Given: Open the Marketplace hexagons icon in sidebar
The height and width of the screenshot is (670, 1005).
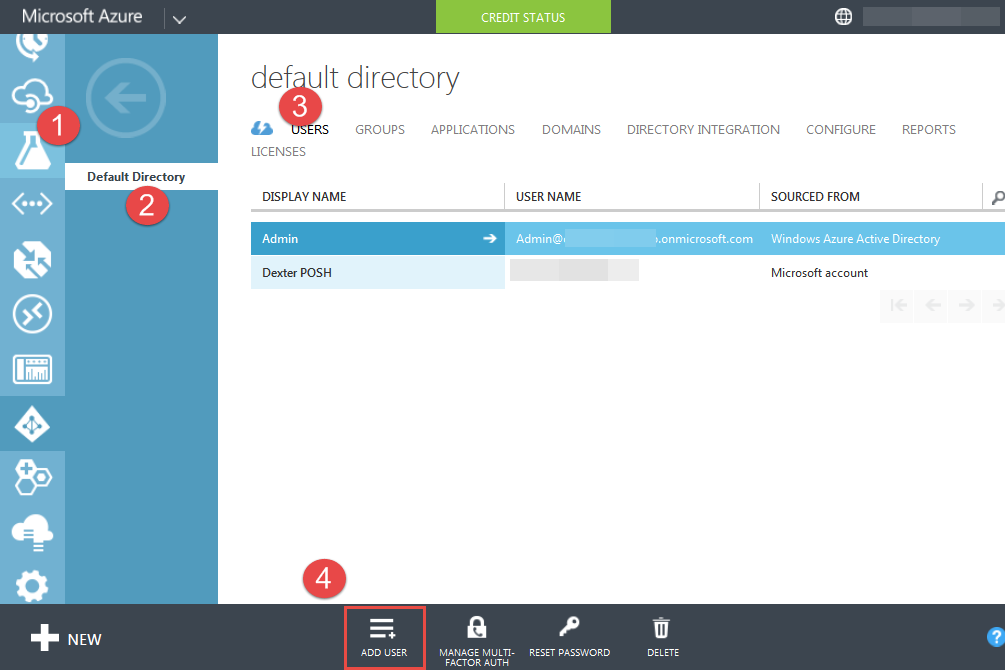Looking at the screenshot, I should [32, 478].
